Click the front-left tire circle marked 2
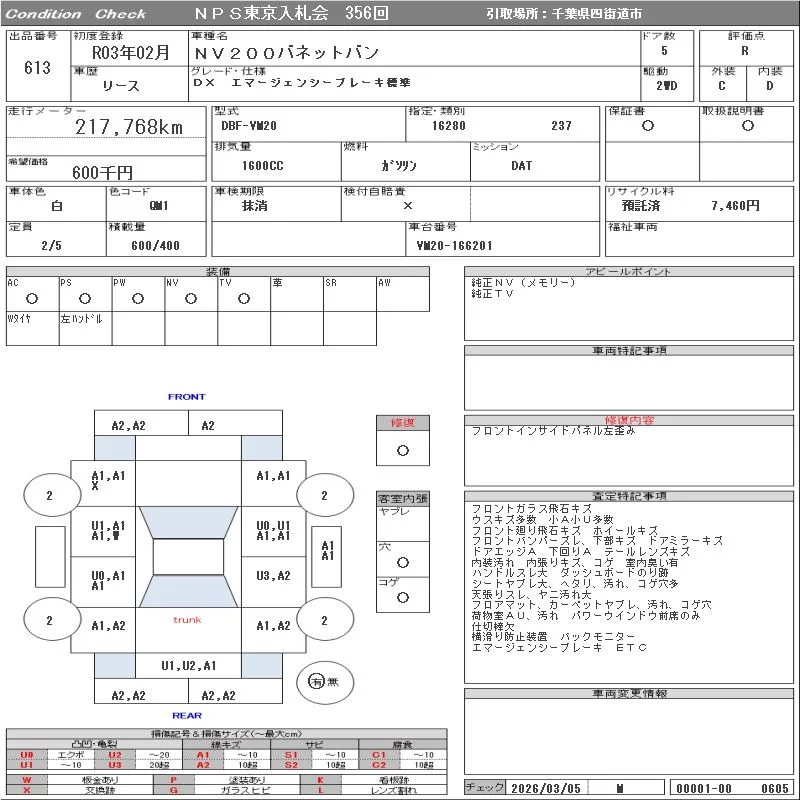This screenshot has width=800, height=800. coord(49,495)
